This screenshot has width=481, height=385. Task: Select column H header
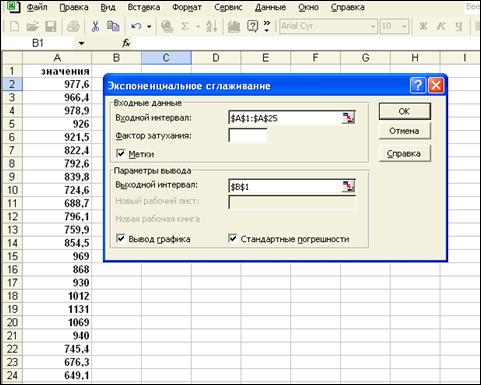(x=415, y=58)
